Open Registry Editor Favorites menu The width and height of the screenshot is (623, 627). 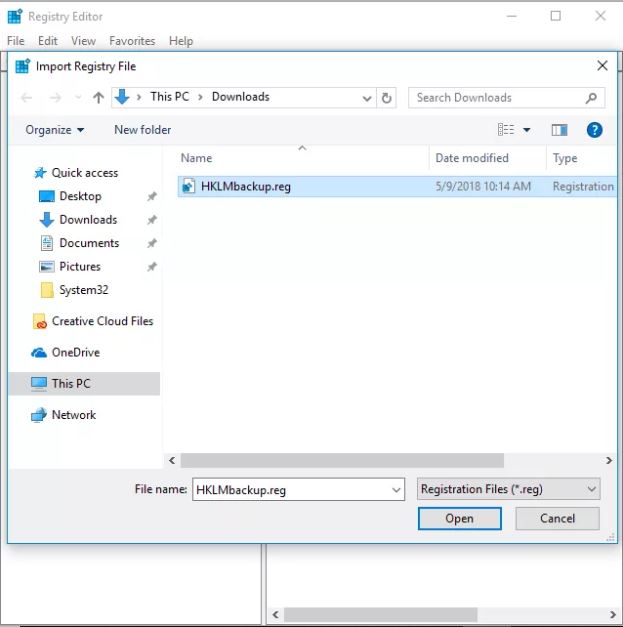(132, 41)
